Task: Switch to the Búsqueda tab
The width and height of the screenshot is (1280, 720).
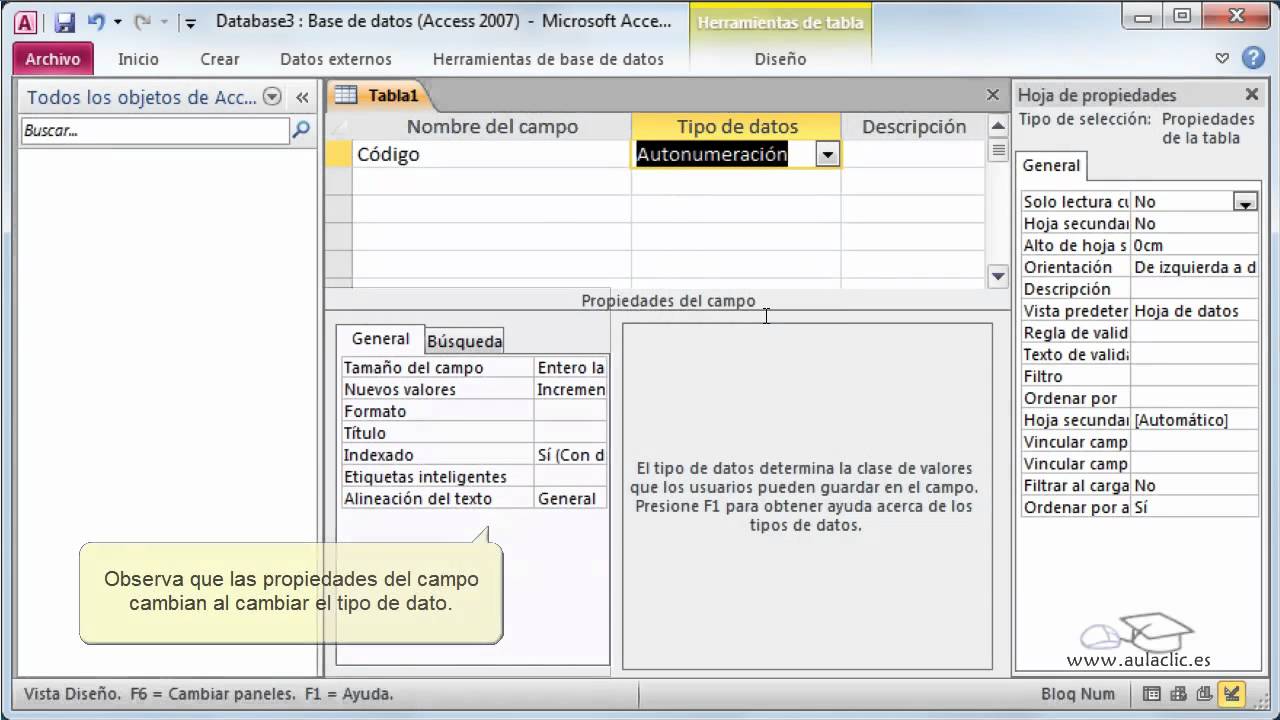Action: point(465,341)
